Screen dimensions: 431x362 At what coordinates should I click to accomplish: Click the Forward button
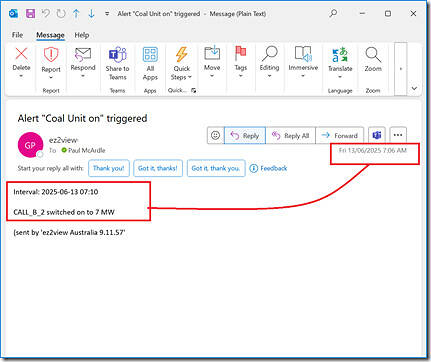pyautogui.click(x=339, y=135)
